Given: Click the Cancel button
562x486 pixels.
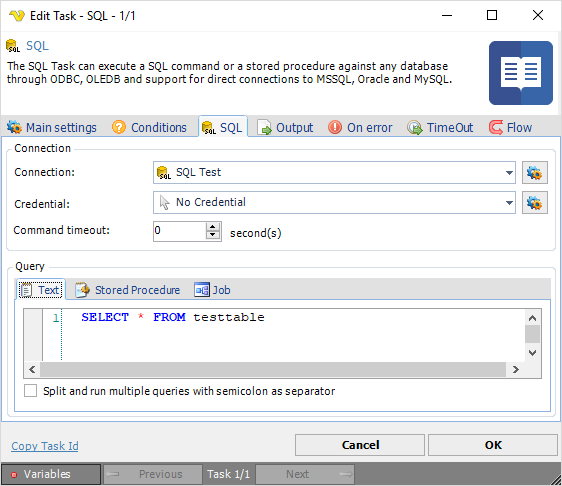Looking at the screenshot, I should tap(360, 445).
